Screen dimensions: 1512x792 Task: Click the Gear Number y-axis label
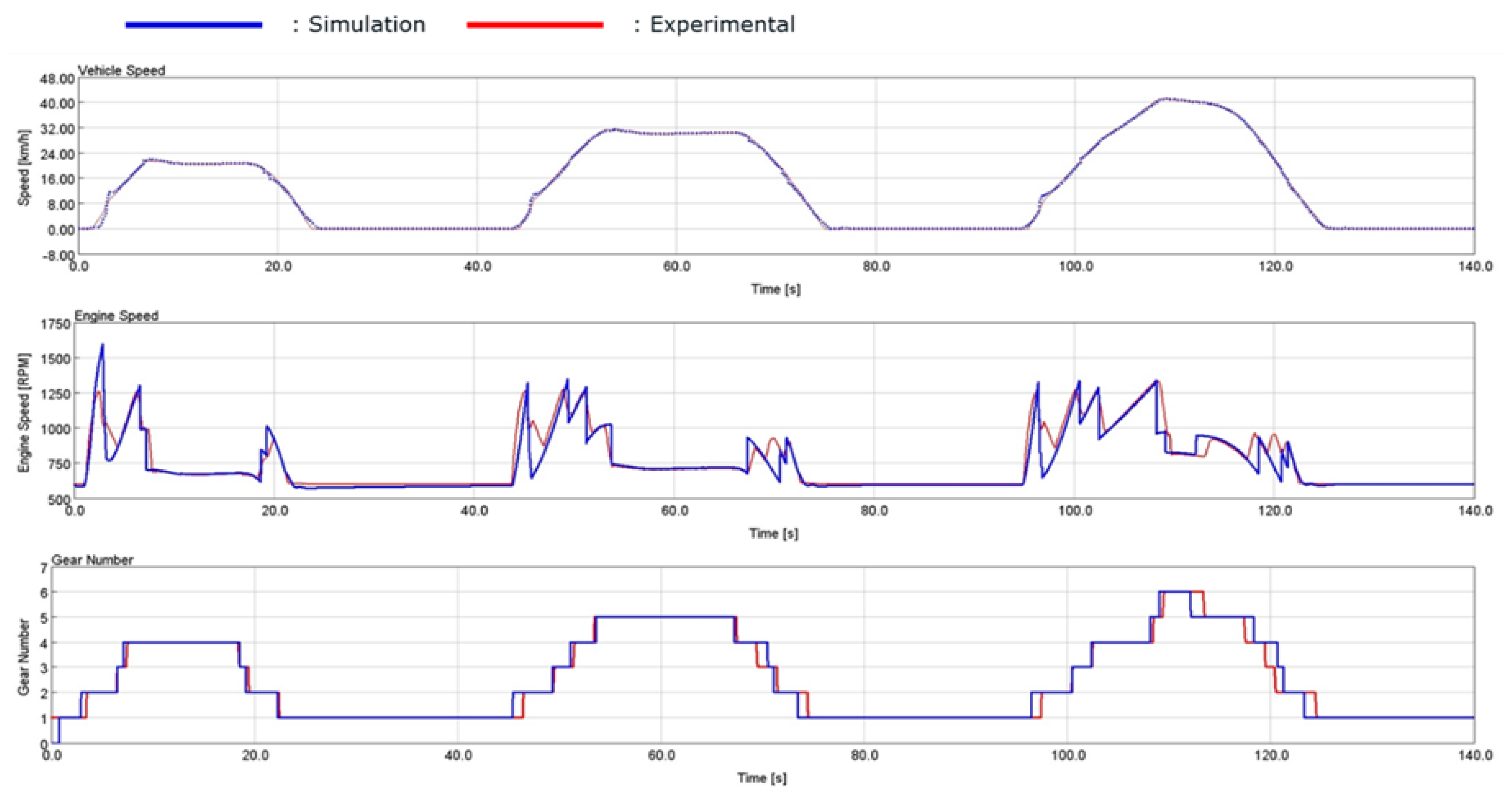(24, 657)
